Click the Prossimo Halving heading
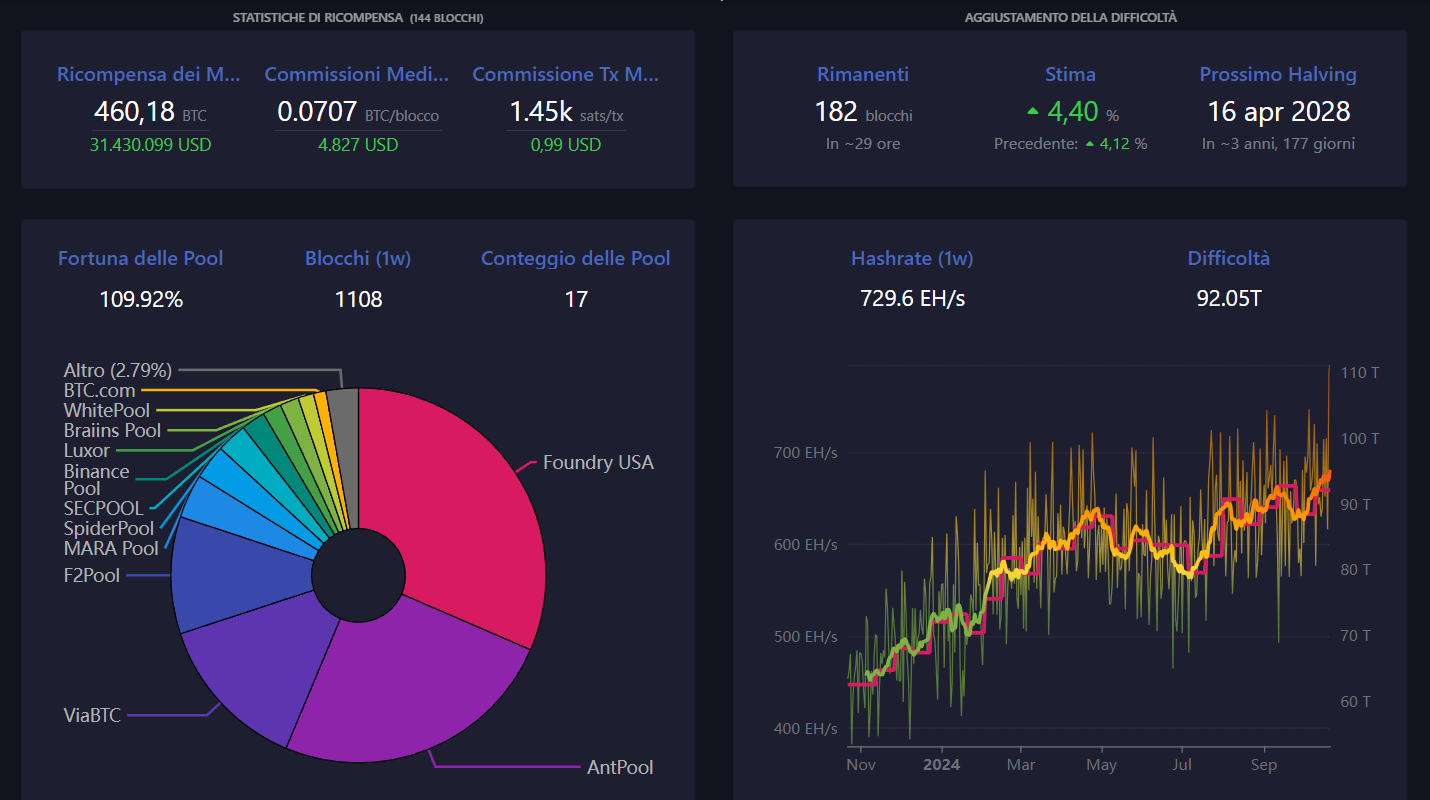The height and width of the screenshot is (800, 1430). (1278, 74)
